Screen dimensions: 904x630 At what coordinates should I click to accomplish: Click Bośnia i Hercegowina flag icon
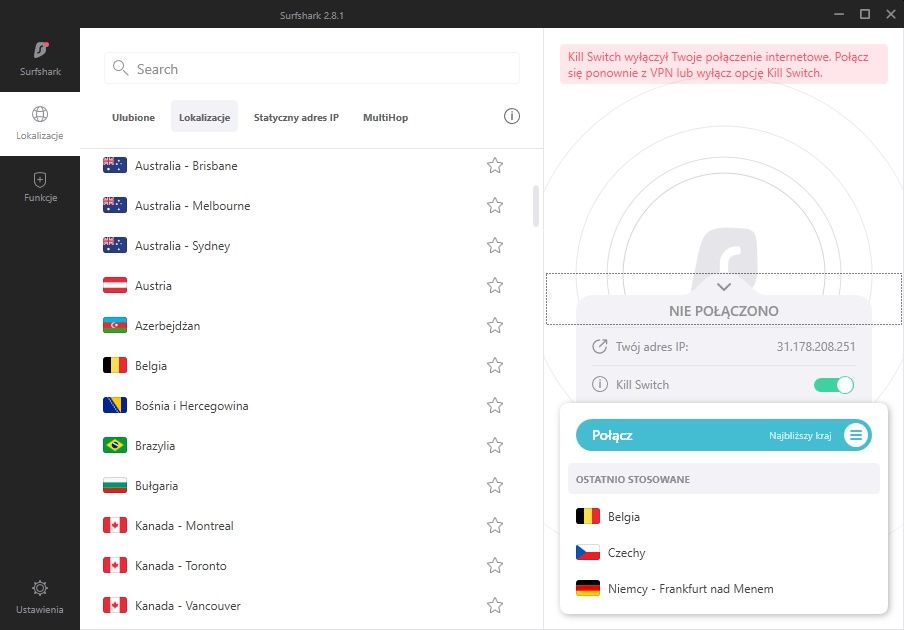(115, 405)
